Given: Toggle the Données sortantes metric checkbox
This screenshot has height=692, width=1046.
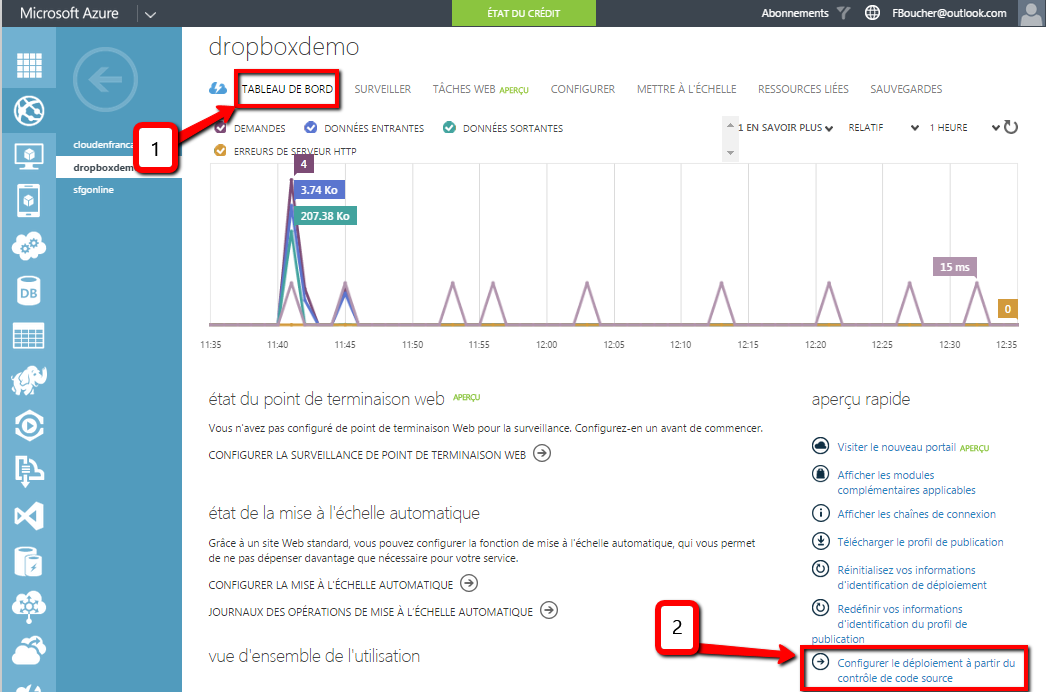Looking at the screenshot, I should click(450, 127).
